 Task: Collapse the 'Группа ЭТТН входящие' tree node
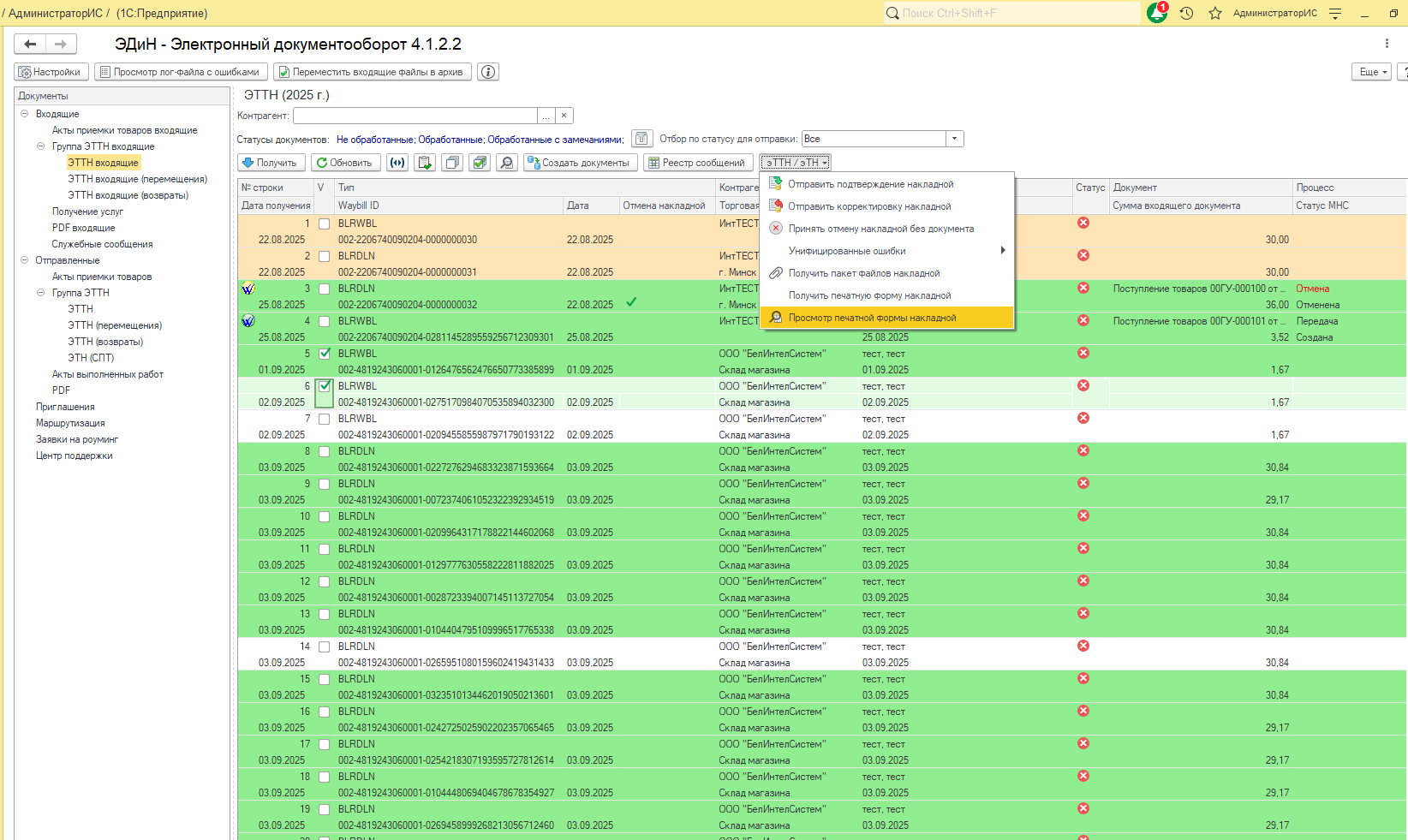pyautogui.click(x=40, y=146)
